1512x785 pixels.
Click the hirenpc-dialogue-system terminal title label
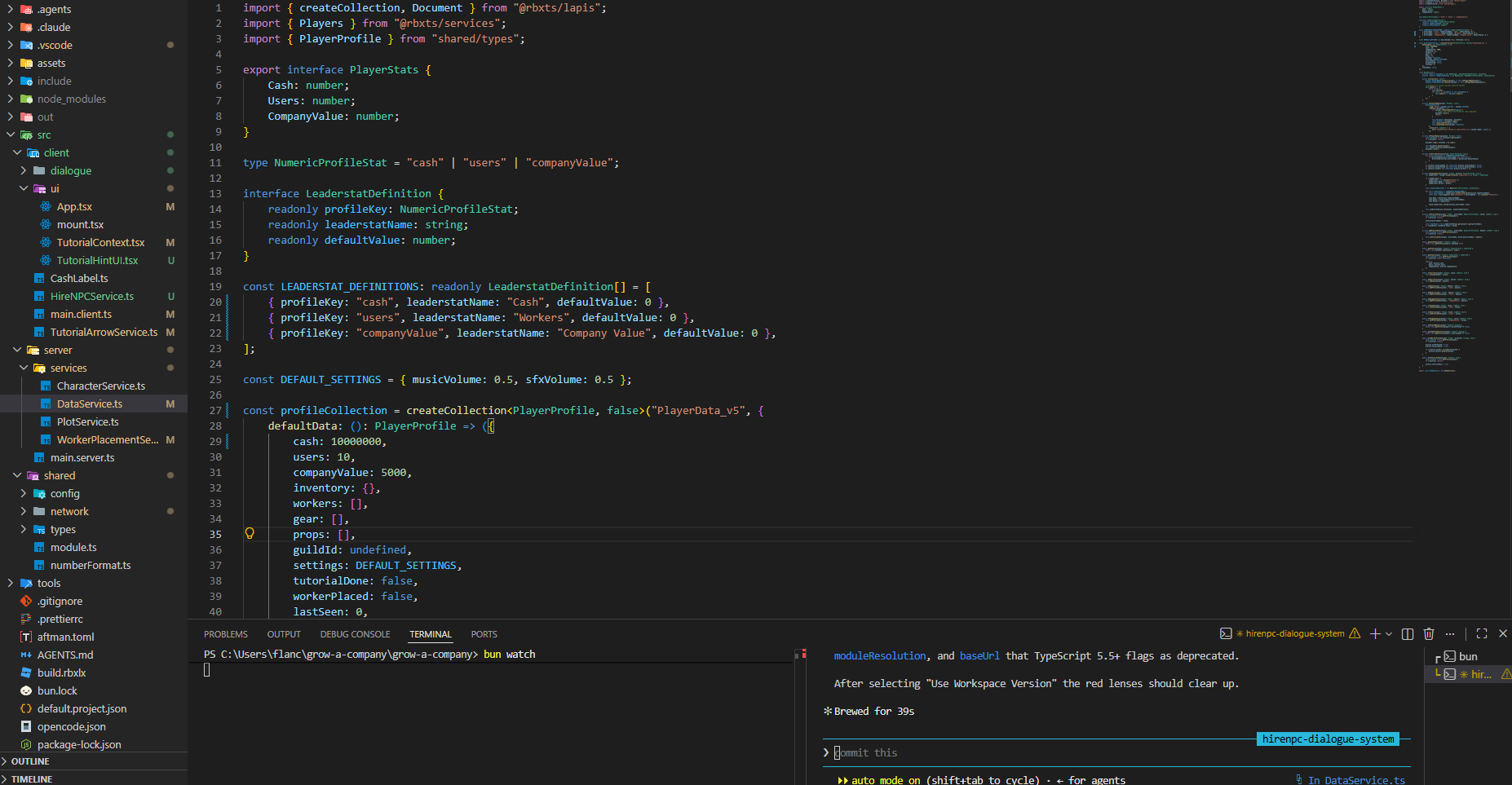click(1295, 633)
